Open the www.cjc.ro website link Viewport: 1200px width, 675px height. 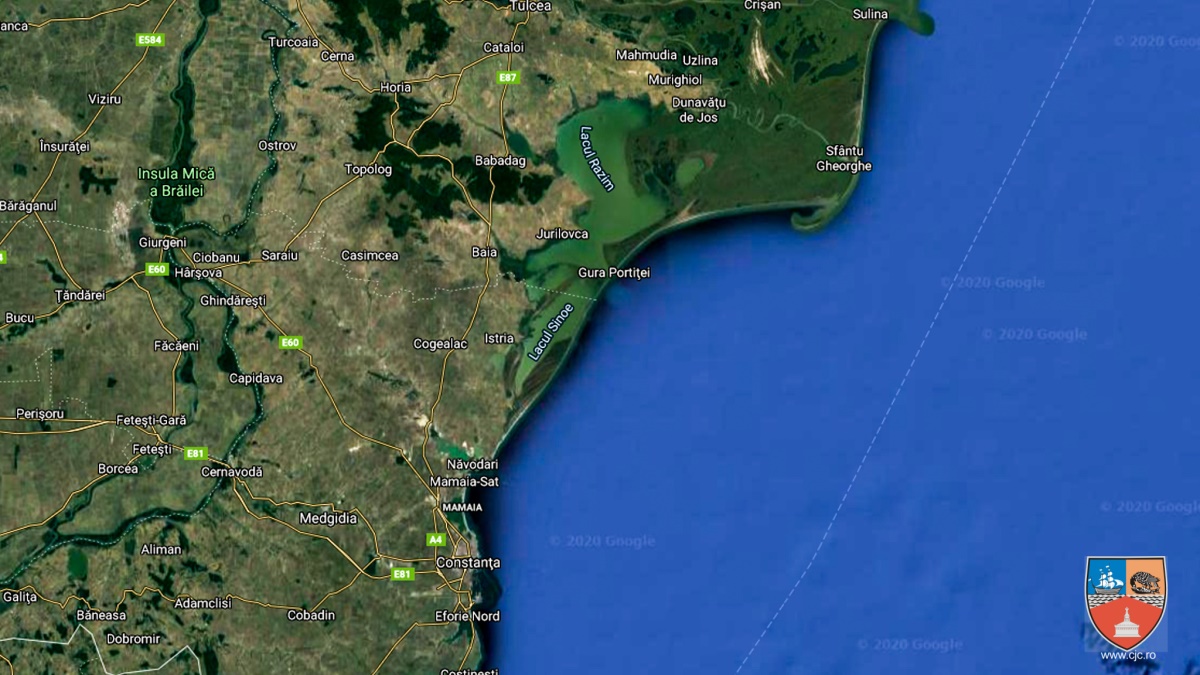(1127, 656)
